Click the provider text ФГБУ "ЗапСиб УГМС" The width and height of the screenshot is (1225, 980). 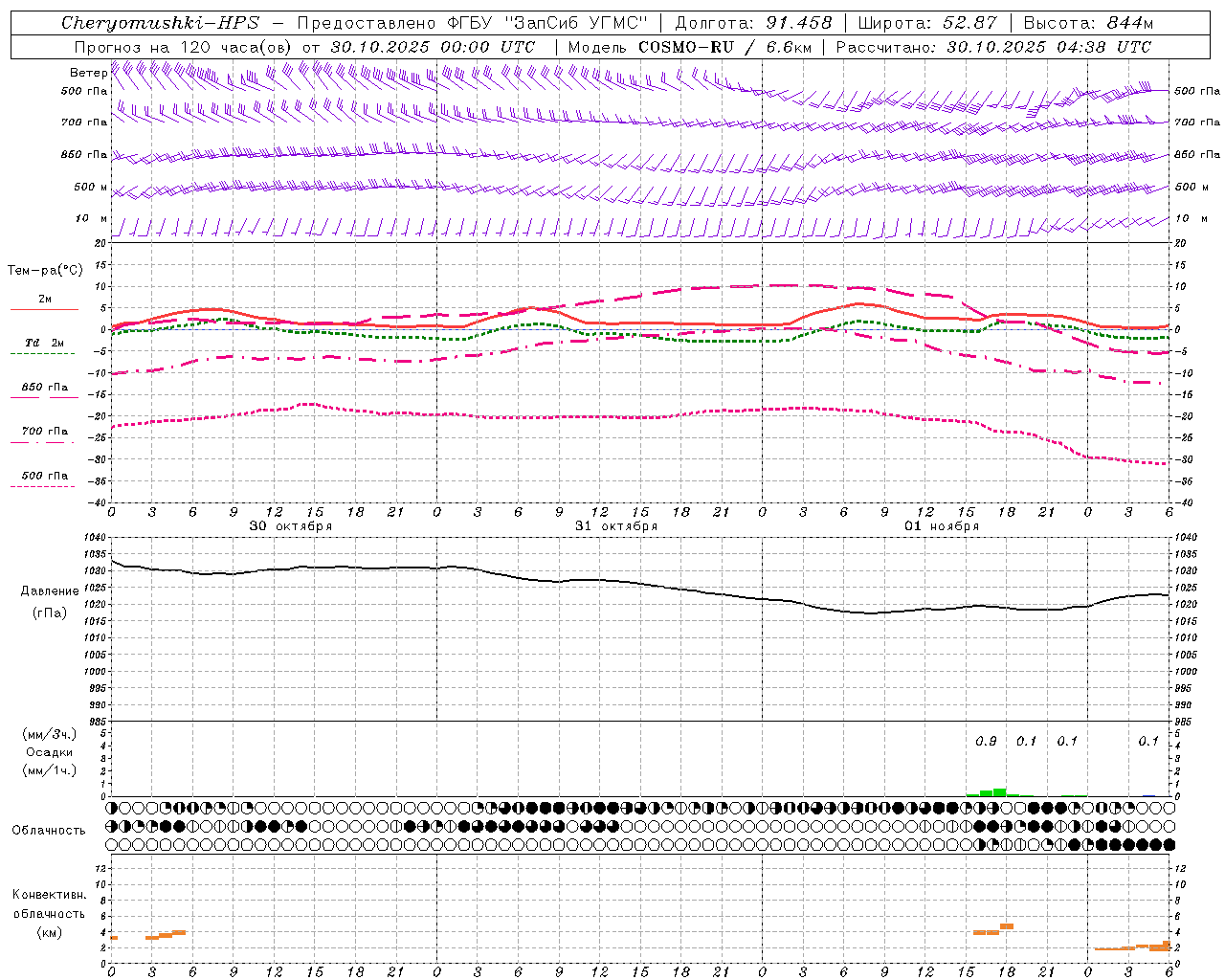[548, 23]
